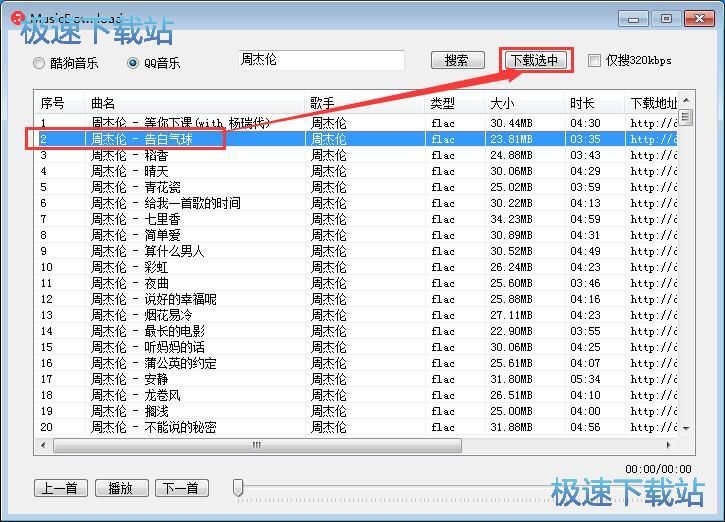
Task: Select the 酷狗音乐 radio button
Action: pos(39,63)
